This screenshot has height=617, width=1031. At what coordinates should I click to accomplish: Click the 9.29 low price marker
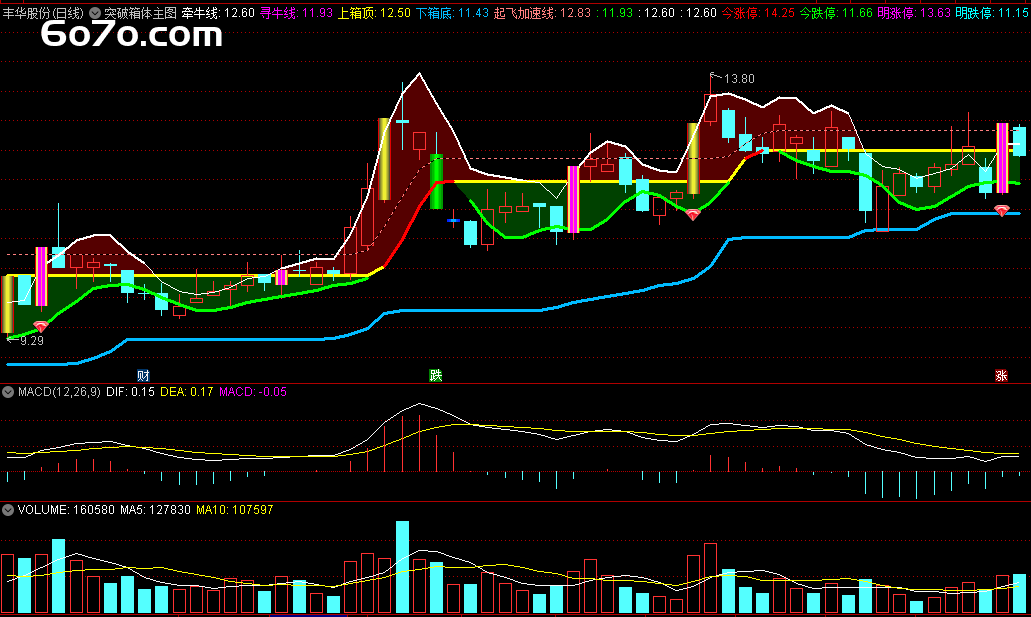coord(26,341)
